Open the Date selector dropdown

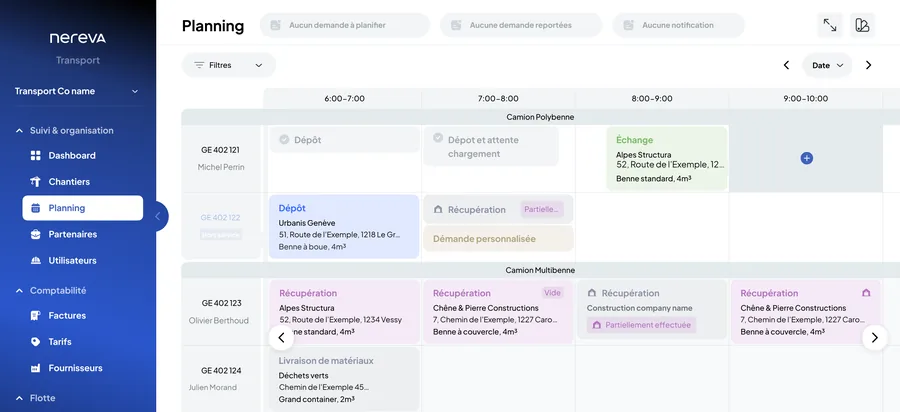pyautogui.click(x=827, y=65)
